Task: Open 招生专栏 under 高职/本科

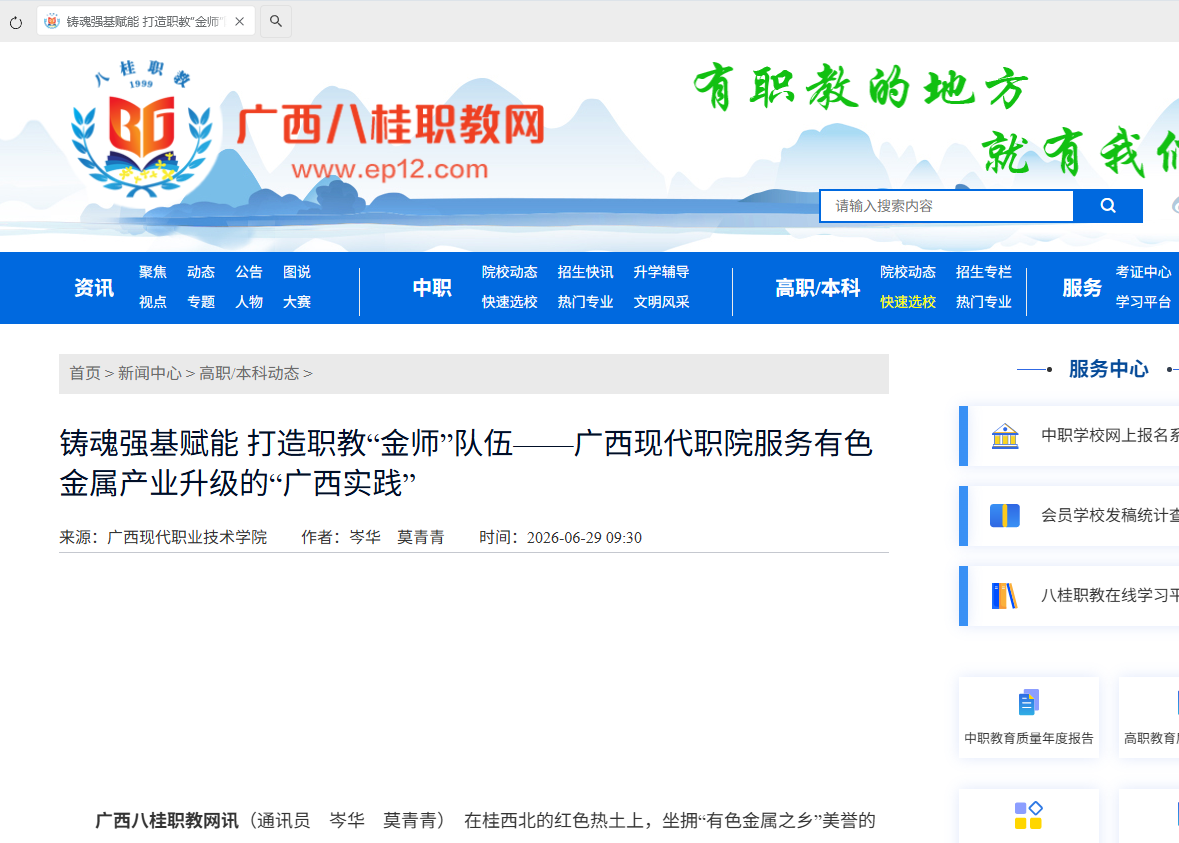Action: 984,272
